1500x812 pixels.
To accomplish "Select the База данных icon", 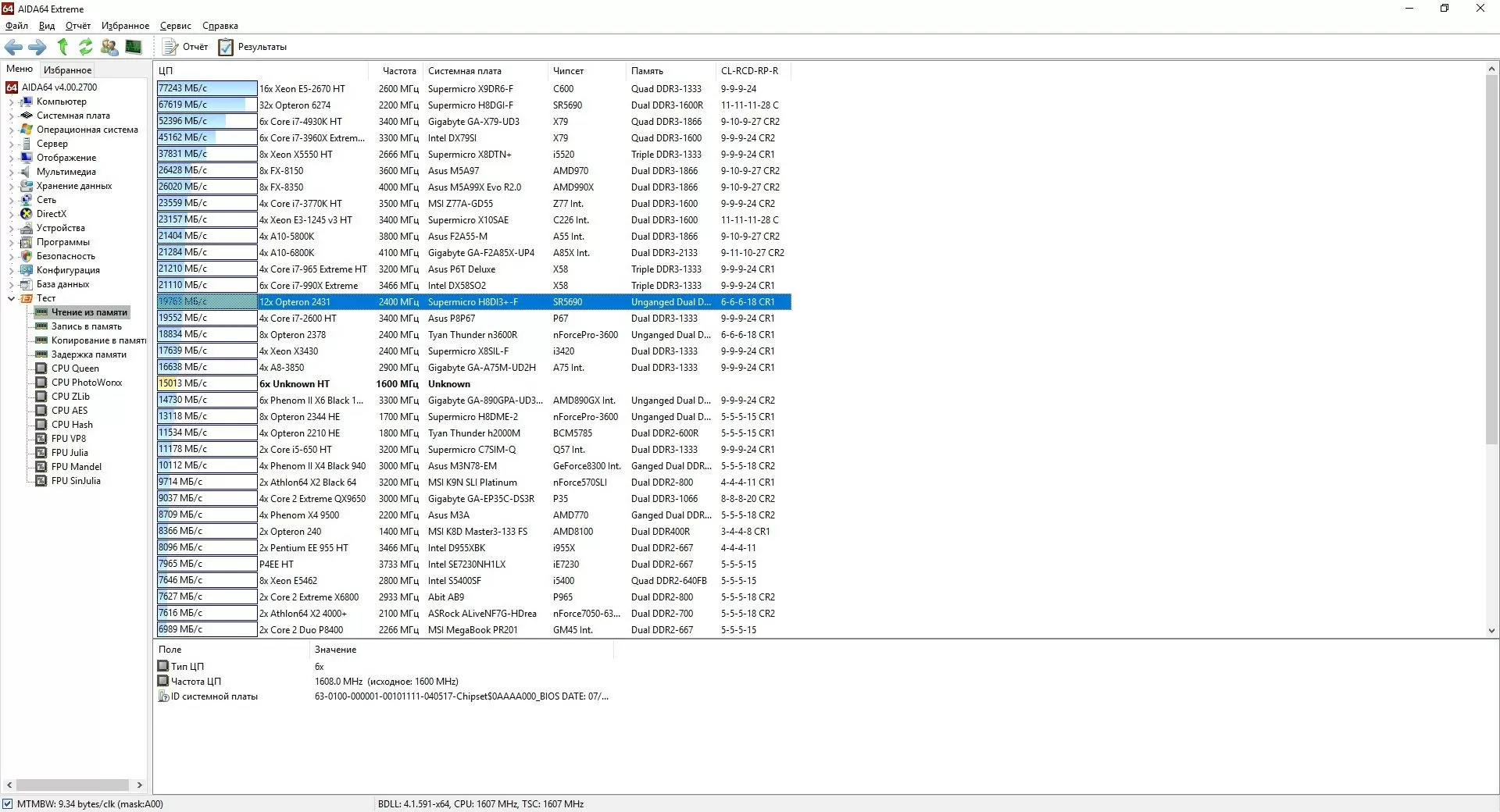I will point(27,284).
